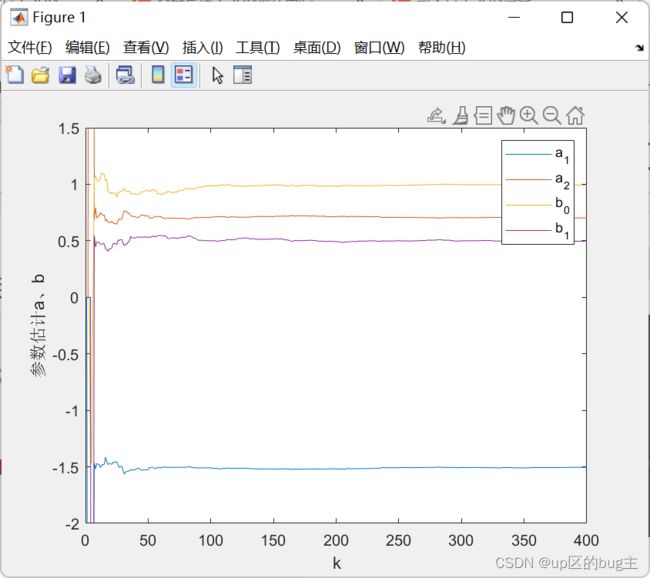
Task: Open the 帮助(H) menu
Action: tap(442, 47)
